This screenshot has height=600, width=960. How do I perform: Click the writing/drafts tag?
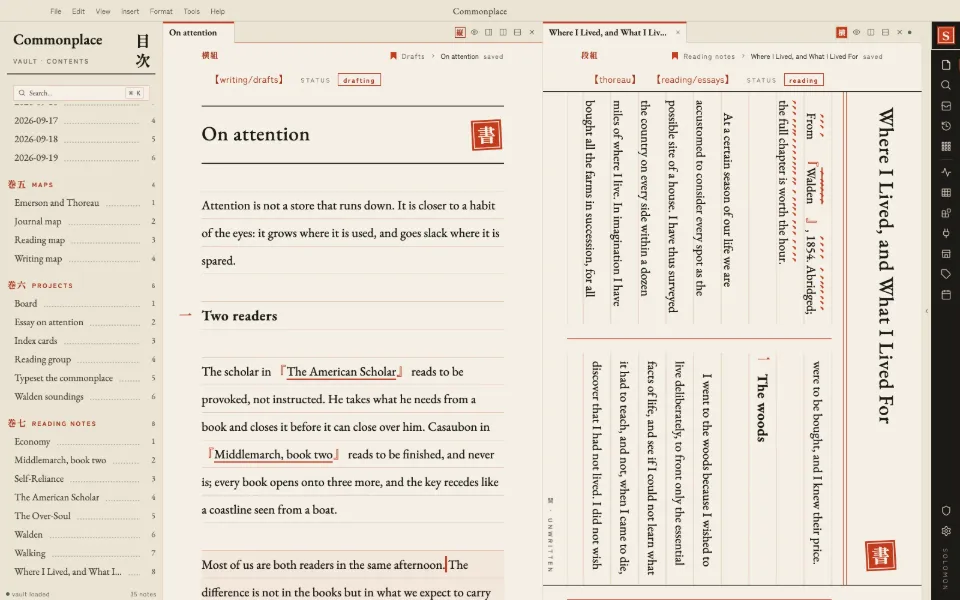click(x=249, y=80)
